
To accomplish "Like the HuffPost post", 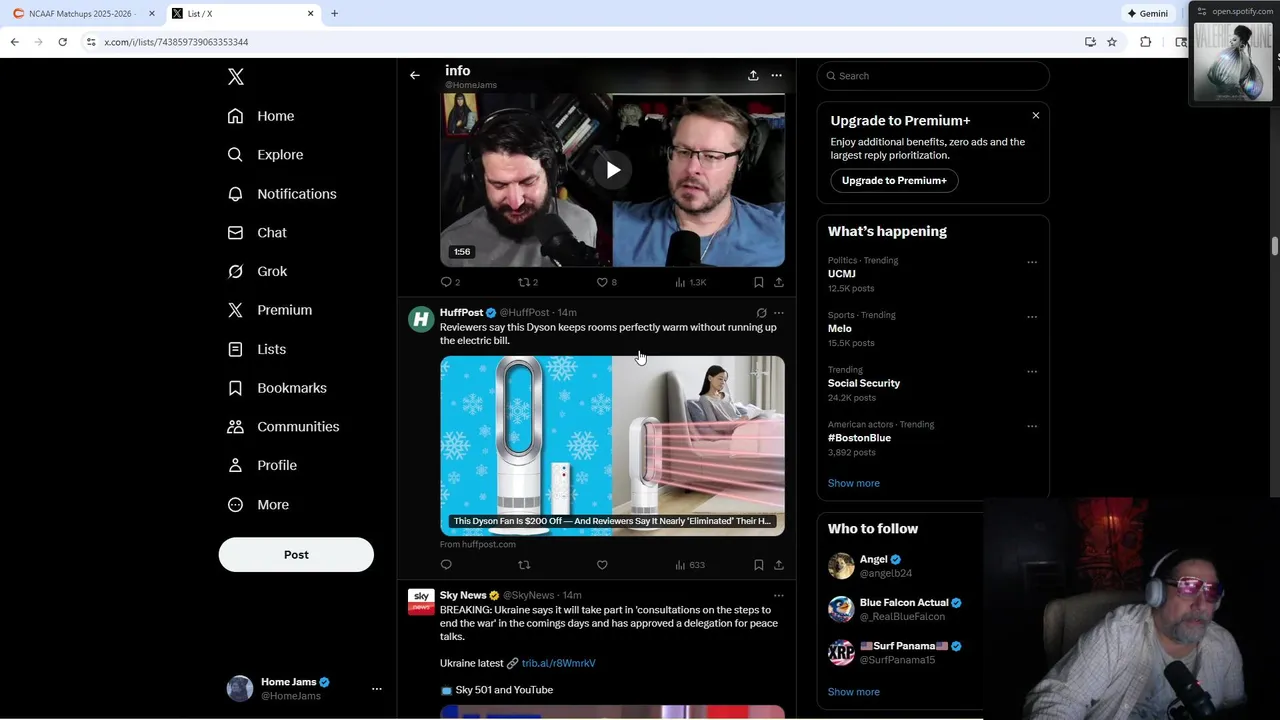I will coord(602,565).
